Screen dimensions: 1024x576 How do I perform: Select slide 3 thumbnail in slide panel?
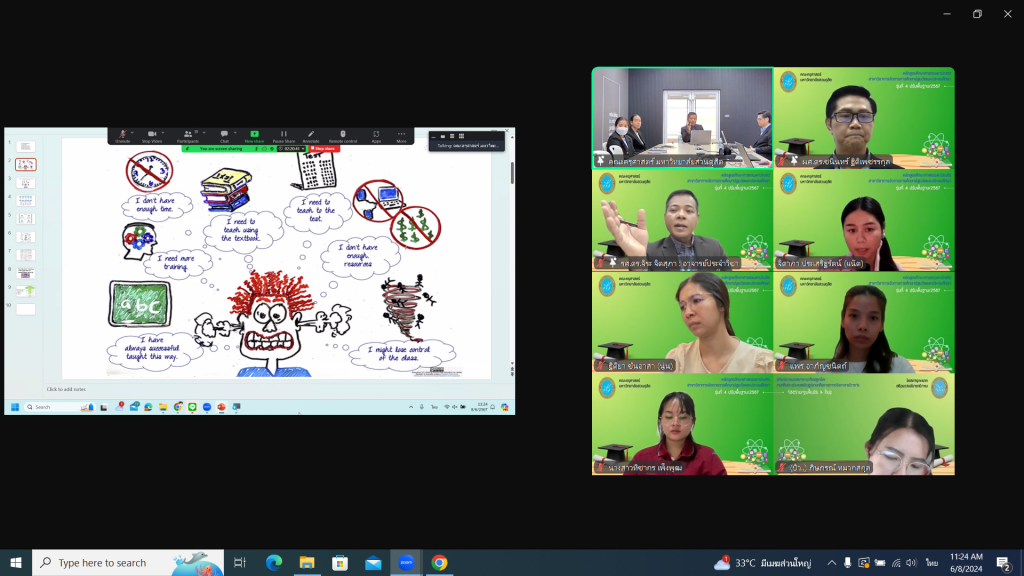tap(26, 183)
